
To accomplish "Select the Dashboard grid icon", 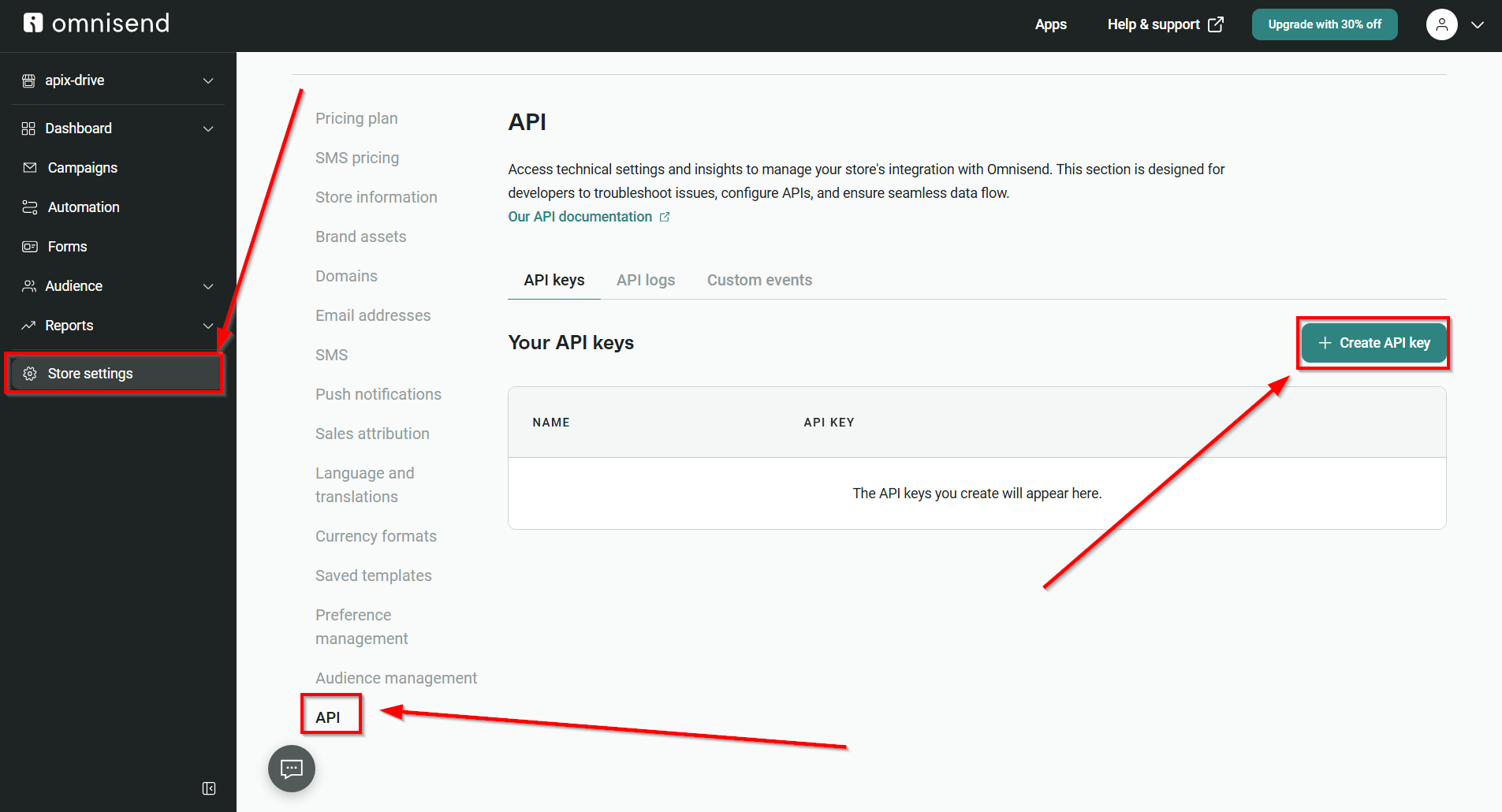I will (x=29, y=128).
